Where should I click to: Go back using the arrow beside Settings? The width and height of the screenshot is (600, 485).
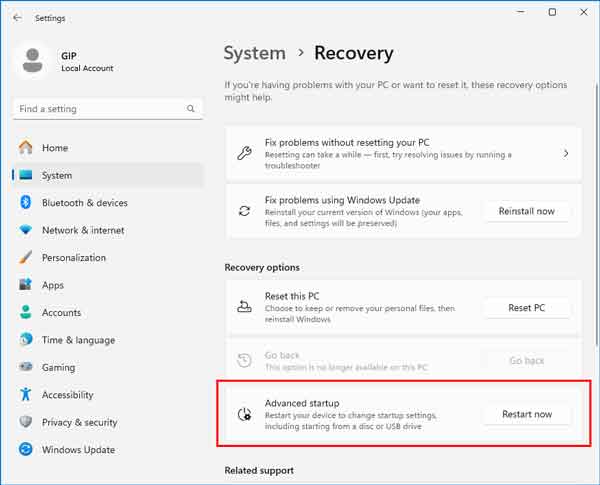coord(17,18)
